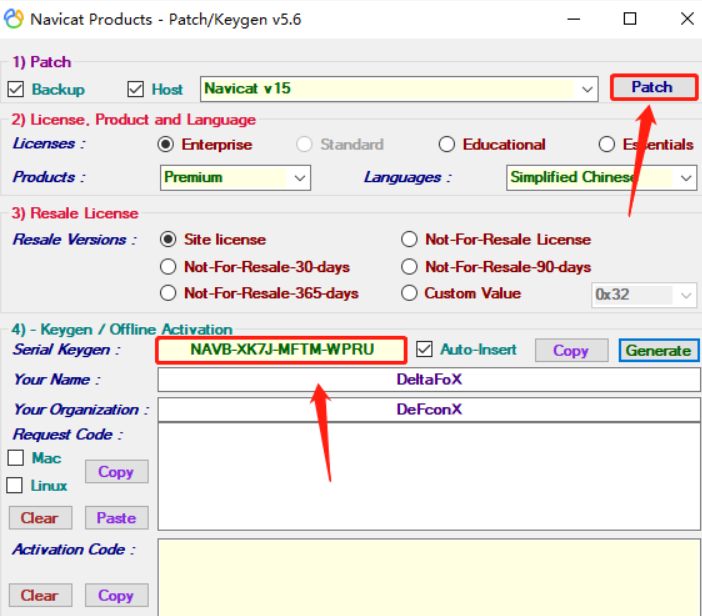Close the Patch/Keygen window
The height and width of the screenshot is (616, 702).
point(687,19)
